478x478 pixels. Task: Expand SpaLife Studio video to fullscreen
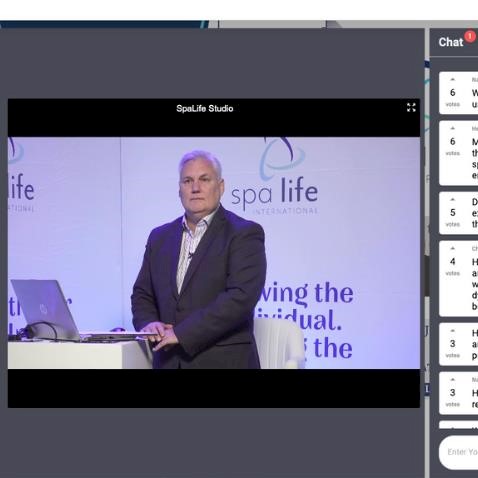(411, 107)
